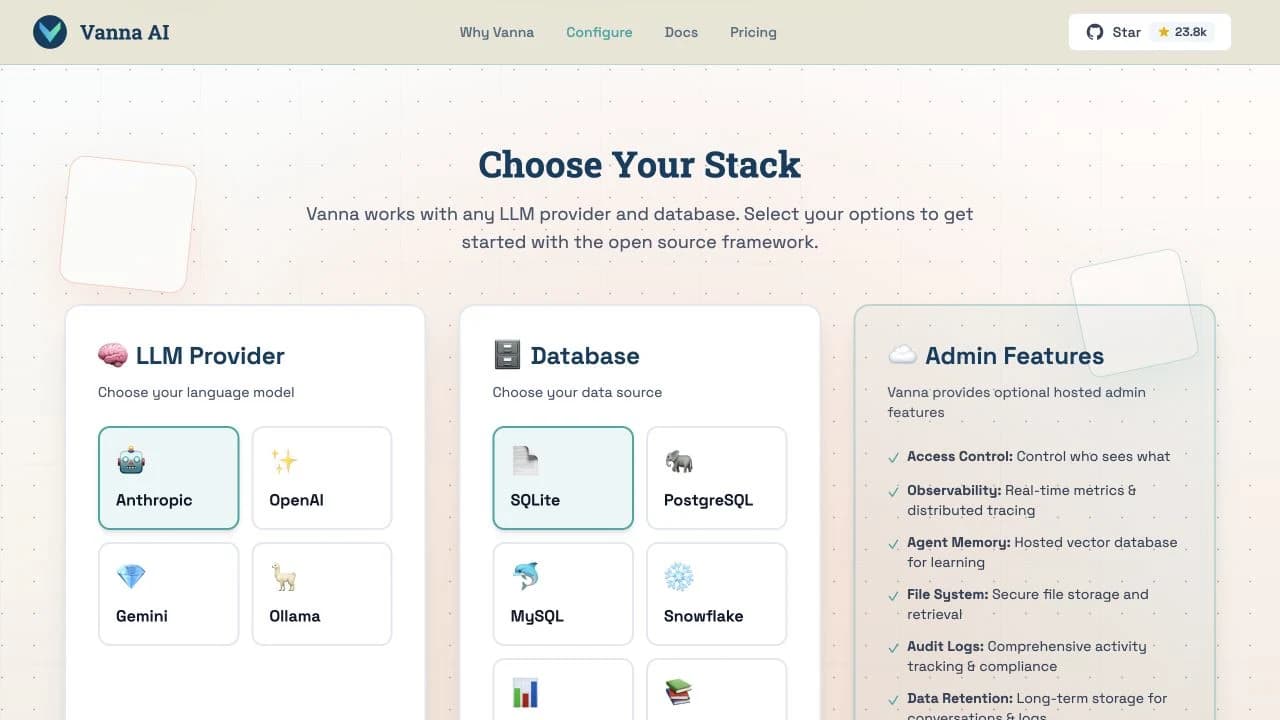Click the Choose Your Stack heading
The image size is (1280, 720).
(x=640, y=164)
